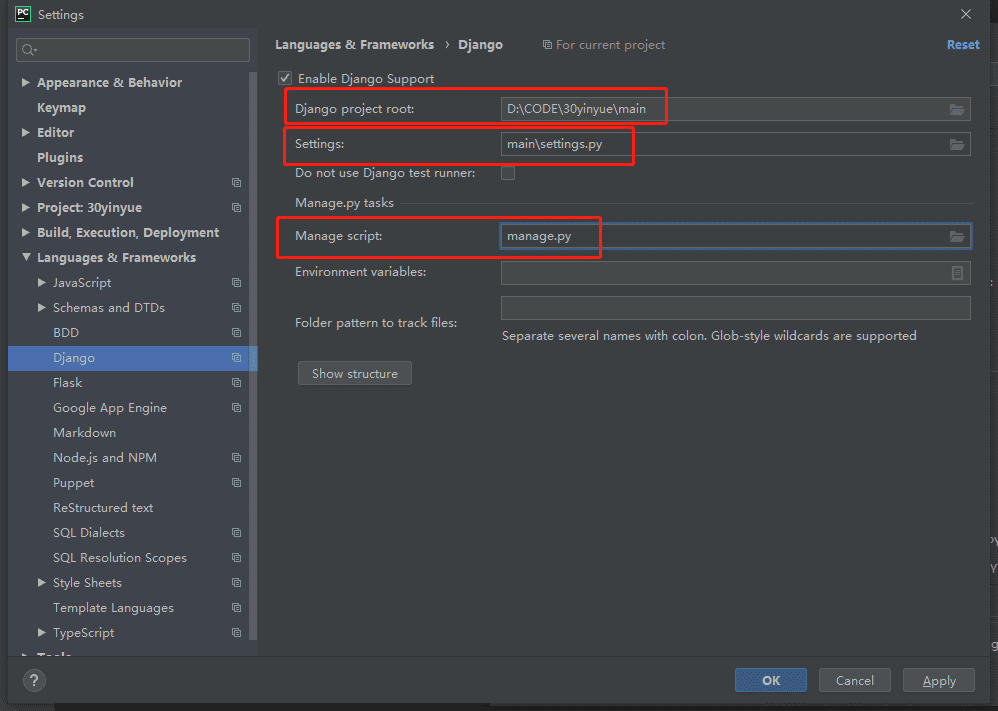Select Flask in settings tree
This screenshot has height=711, width=998.
(68, 383)
